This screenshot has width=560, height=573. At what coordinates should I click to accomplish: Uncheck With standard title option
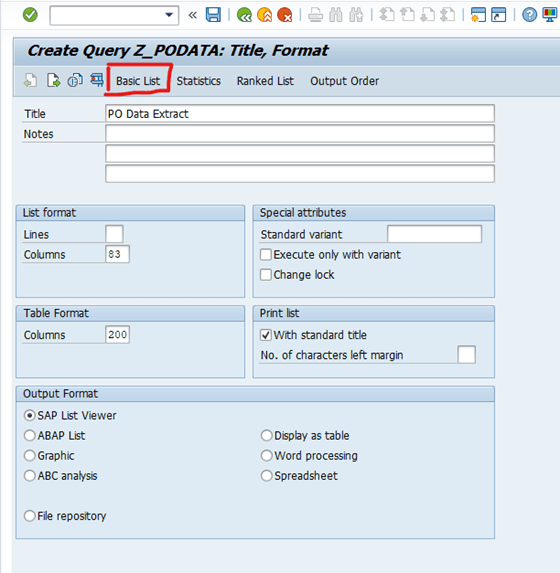pos(266,335)
